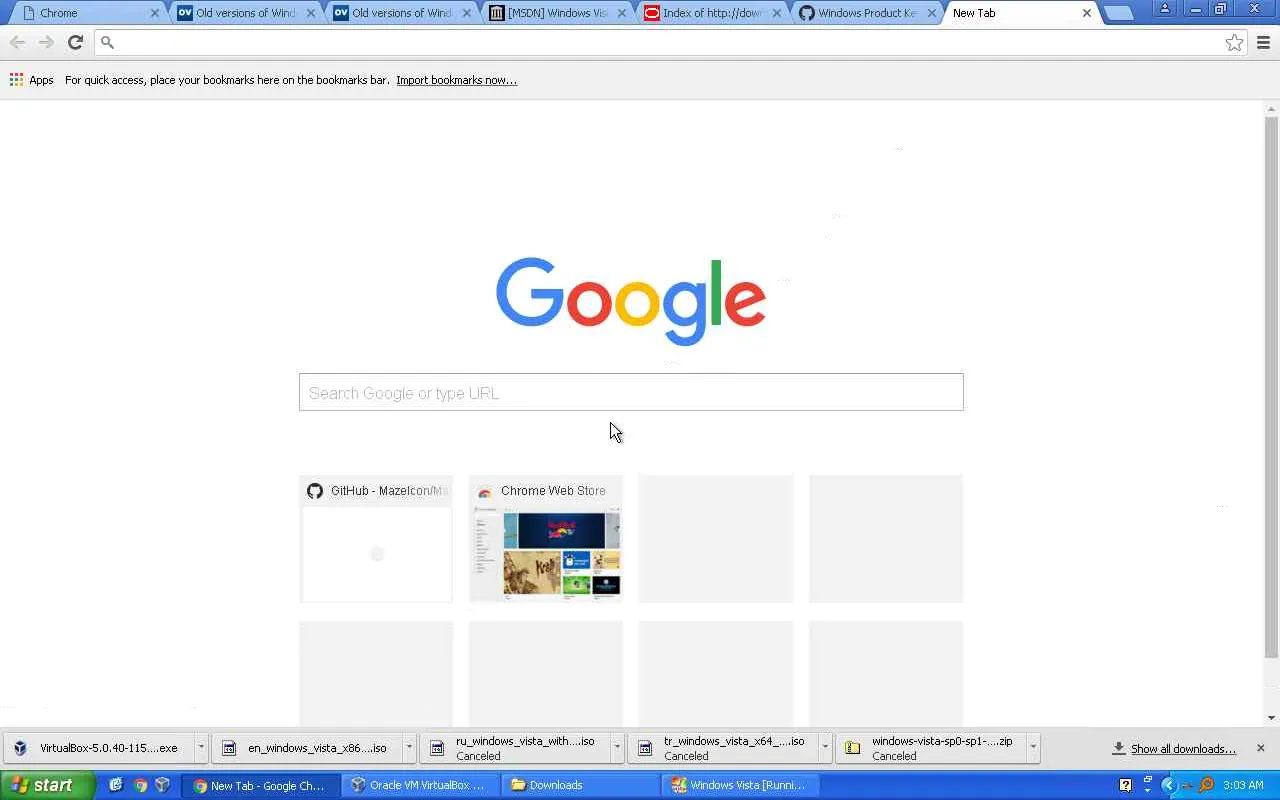Click 'Show all downloads...' link

1183,749
